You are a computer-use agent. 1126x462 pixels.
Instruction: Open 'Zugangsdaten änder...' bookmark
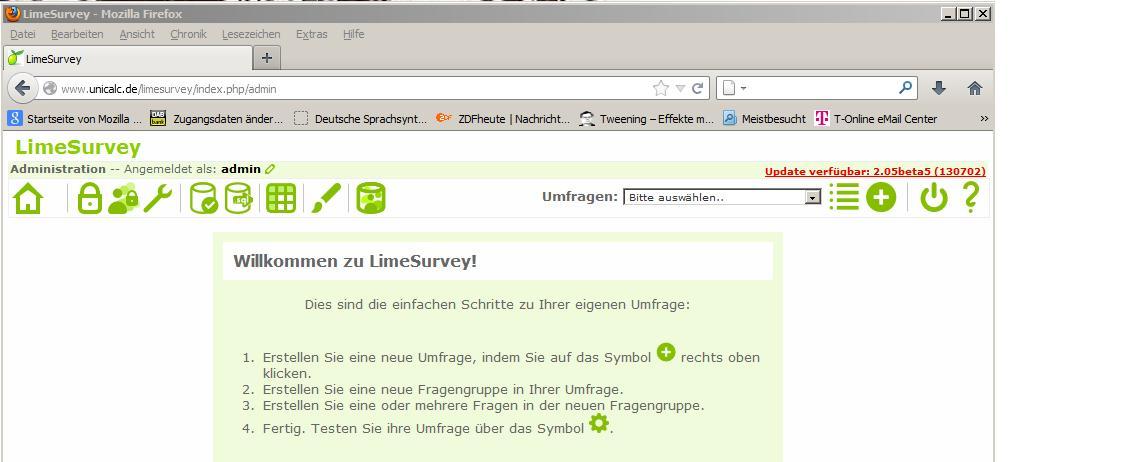tap(217, 119)
